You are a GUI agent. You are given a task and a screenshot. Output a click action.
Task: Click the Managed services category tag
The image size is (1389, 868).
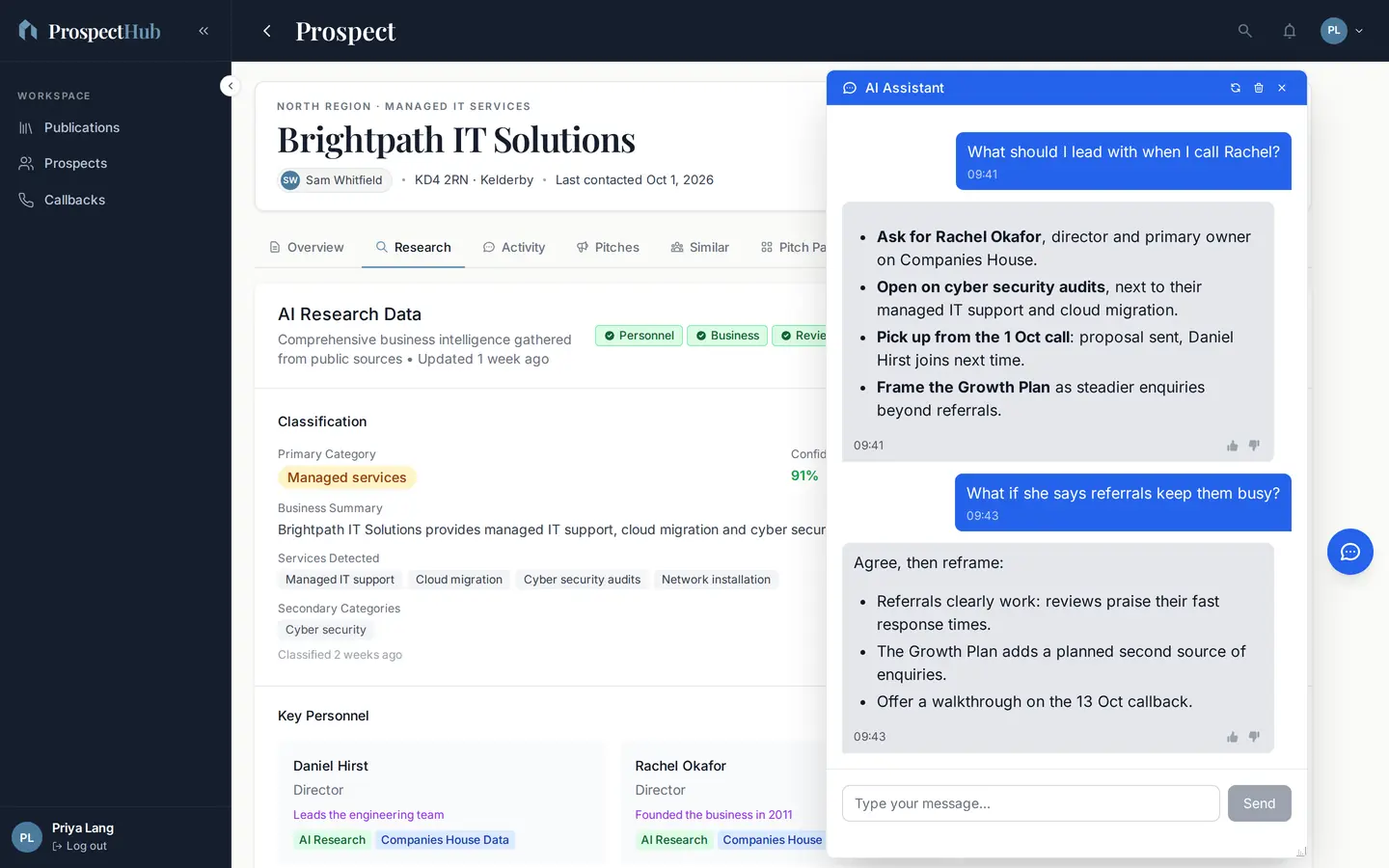coord(347,477)
